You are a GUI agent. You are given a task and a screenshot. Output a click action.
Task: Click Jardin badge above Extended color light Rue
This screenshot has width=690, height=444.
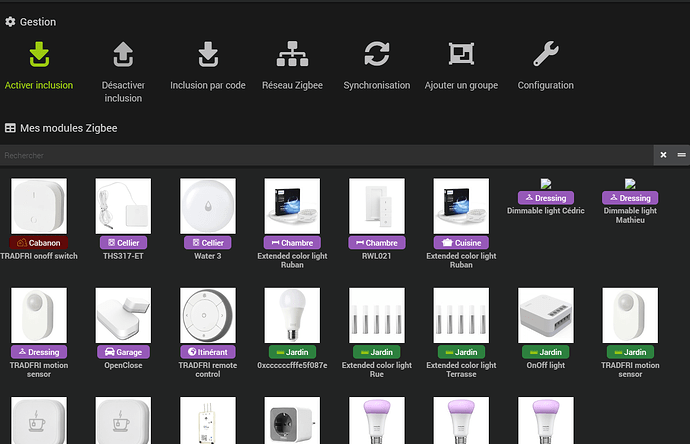point(377,352)
